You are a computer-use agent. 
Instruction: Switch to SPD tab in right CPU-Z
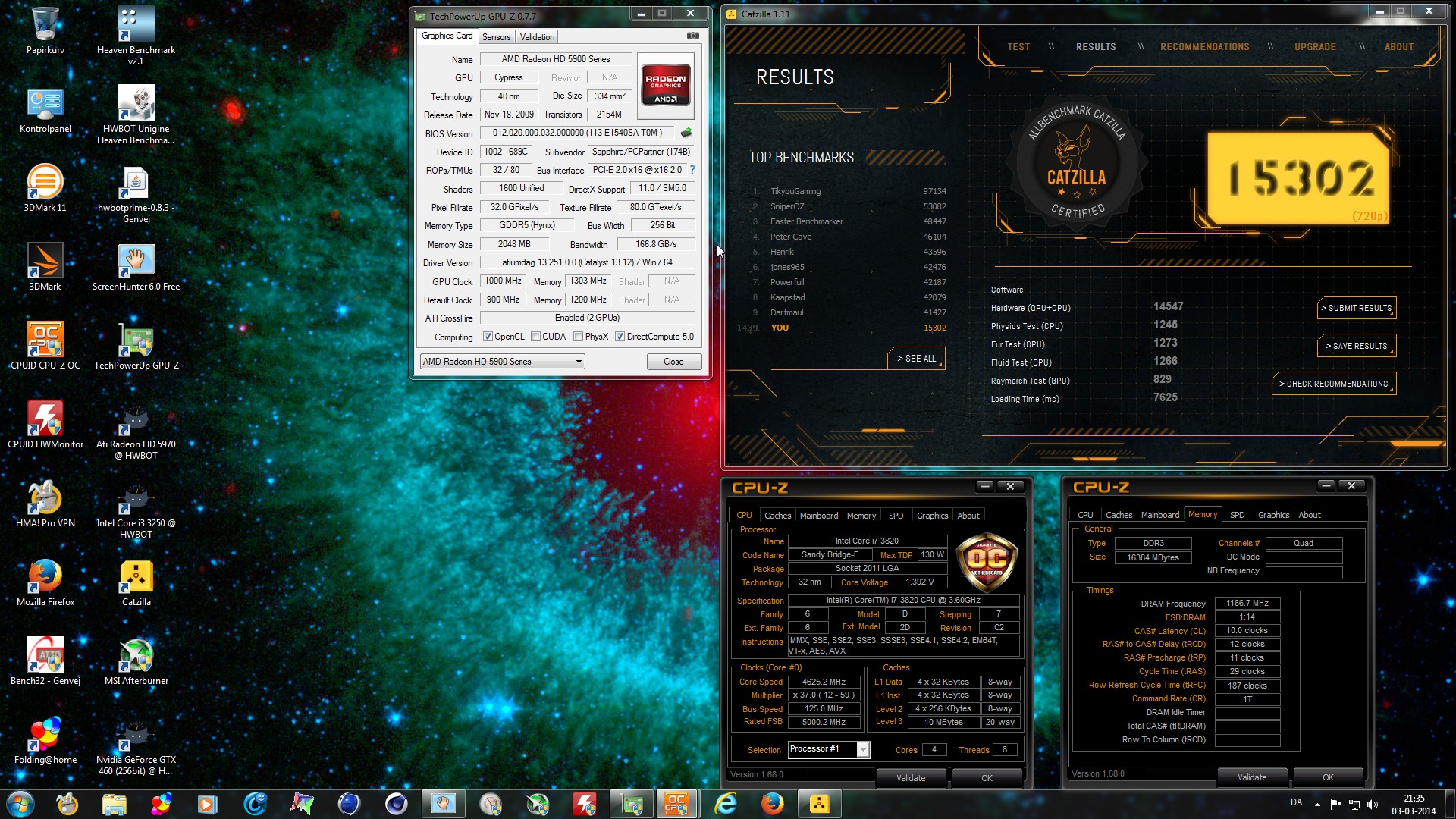[1237, 515]
